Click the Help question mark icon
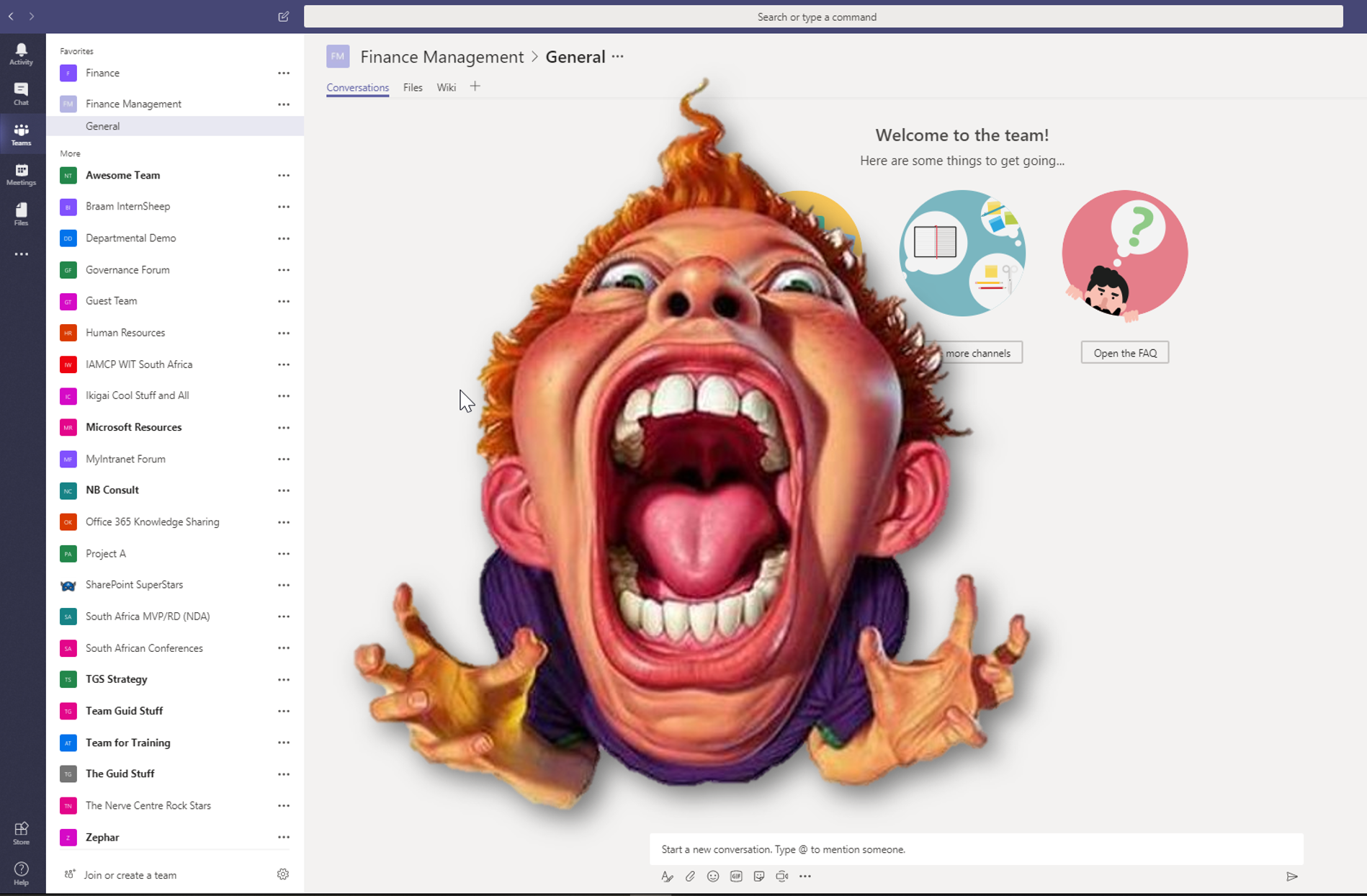 click(x=21, y=873)
